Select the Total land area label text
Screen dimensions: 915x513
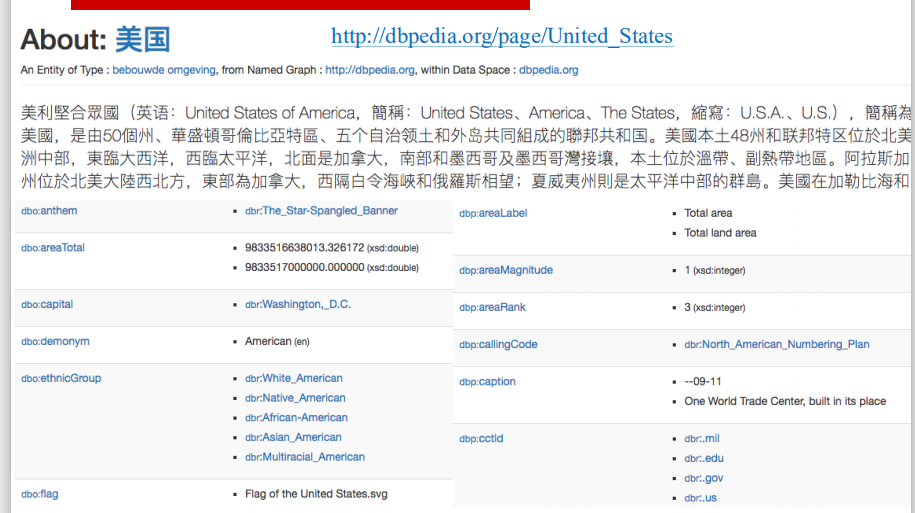(720, 233)
